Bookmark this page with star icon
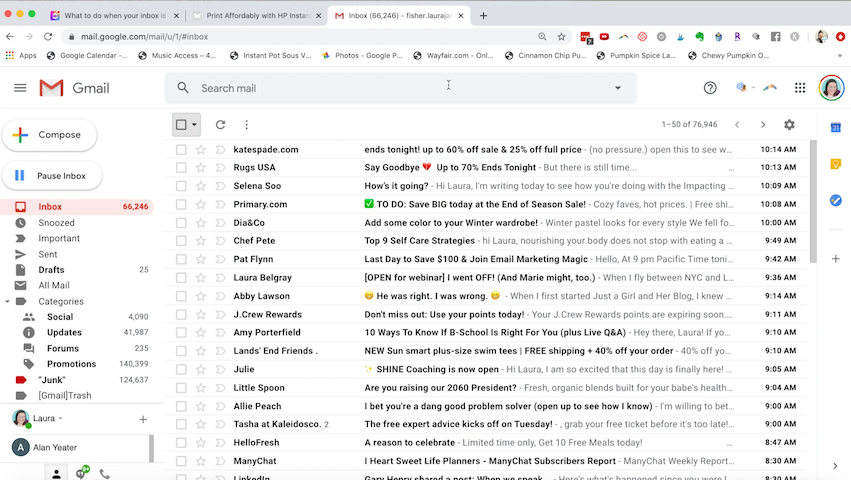Viewport: 851px width, 480px height. click(561, 36)
